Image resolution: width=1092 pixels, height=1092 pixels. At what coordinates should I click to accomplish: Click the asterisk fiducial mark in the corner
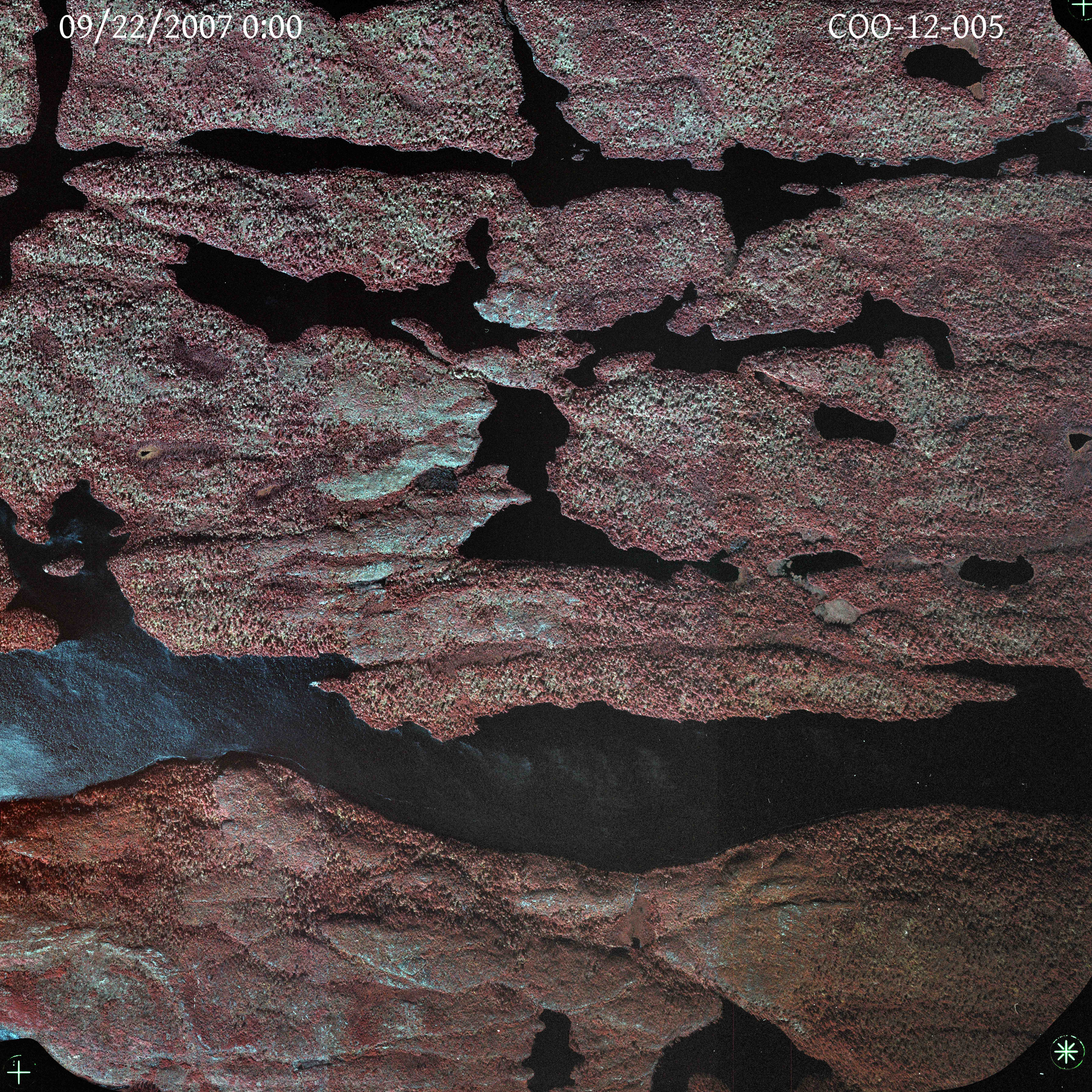click(1066, 1052)
